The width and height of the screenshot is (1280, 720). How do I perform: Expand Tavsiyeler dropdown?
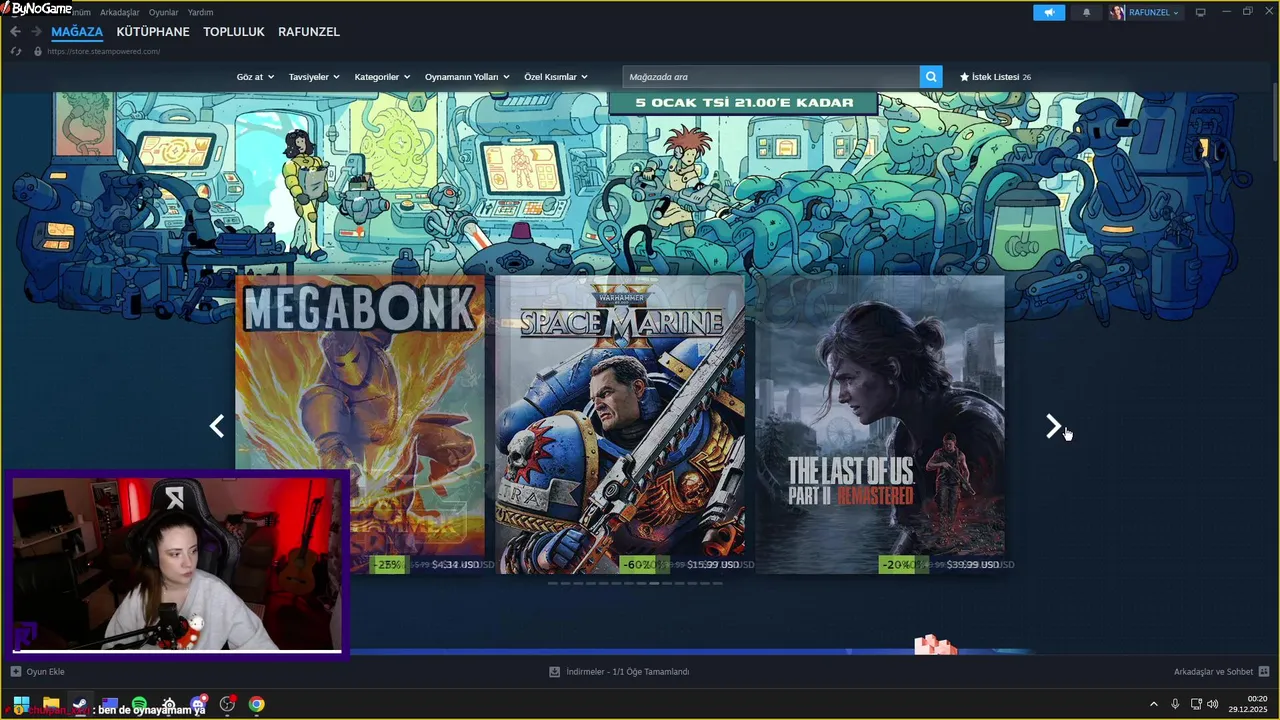314,77
